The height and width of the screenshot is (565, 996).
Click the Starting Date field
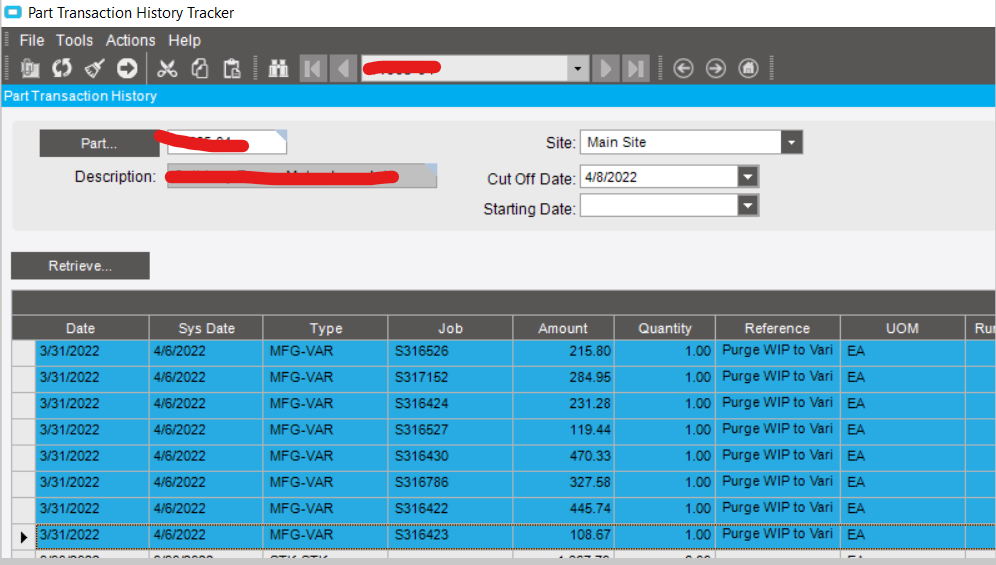(x=659, y=205)
